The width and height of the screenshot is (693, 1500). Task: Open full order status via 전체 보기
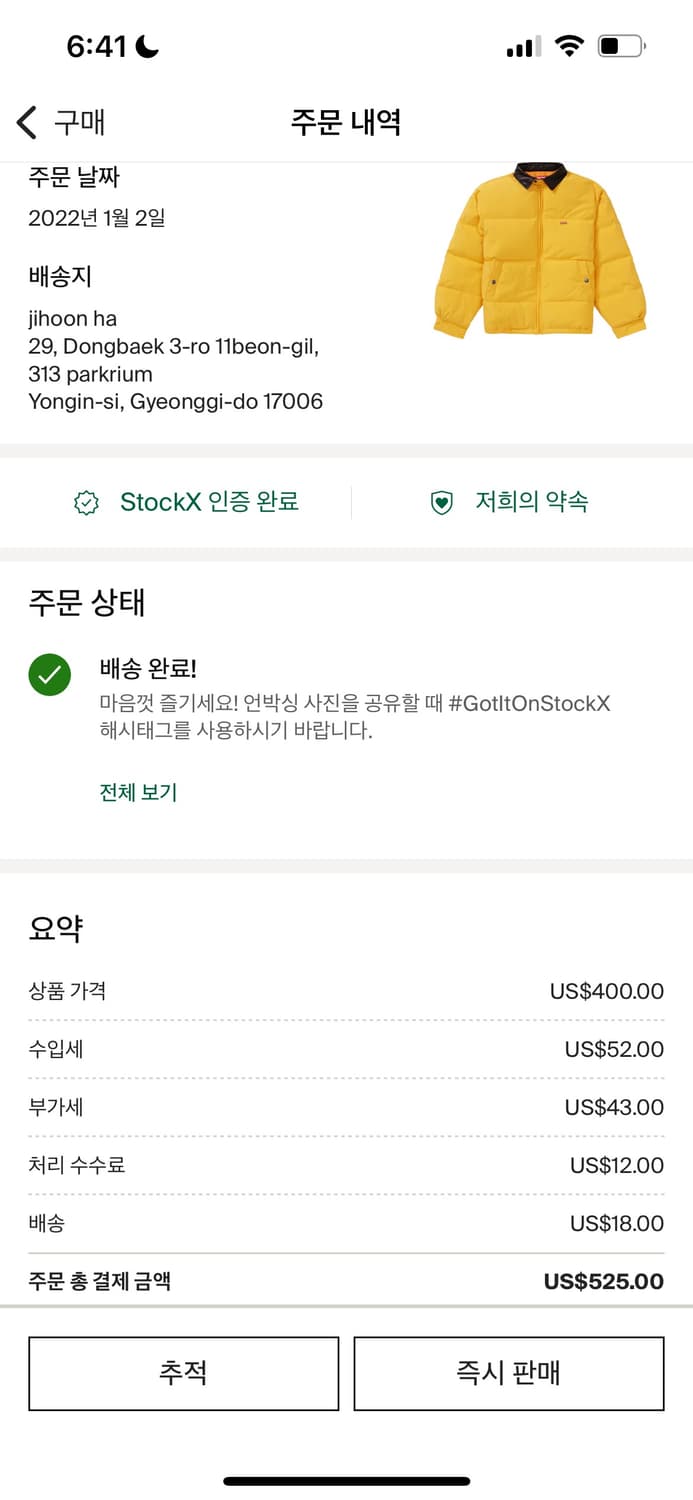tap(137, 792)
